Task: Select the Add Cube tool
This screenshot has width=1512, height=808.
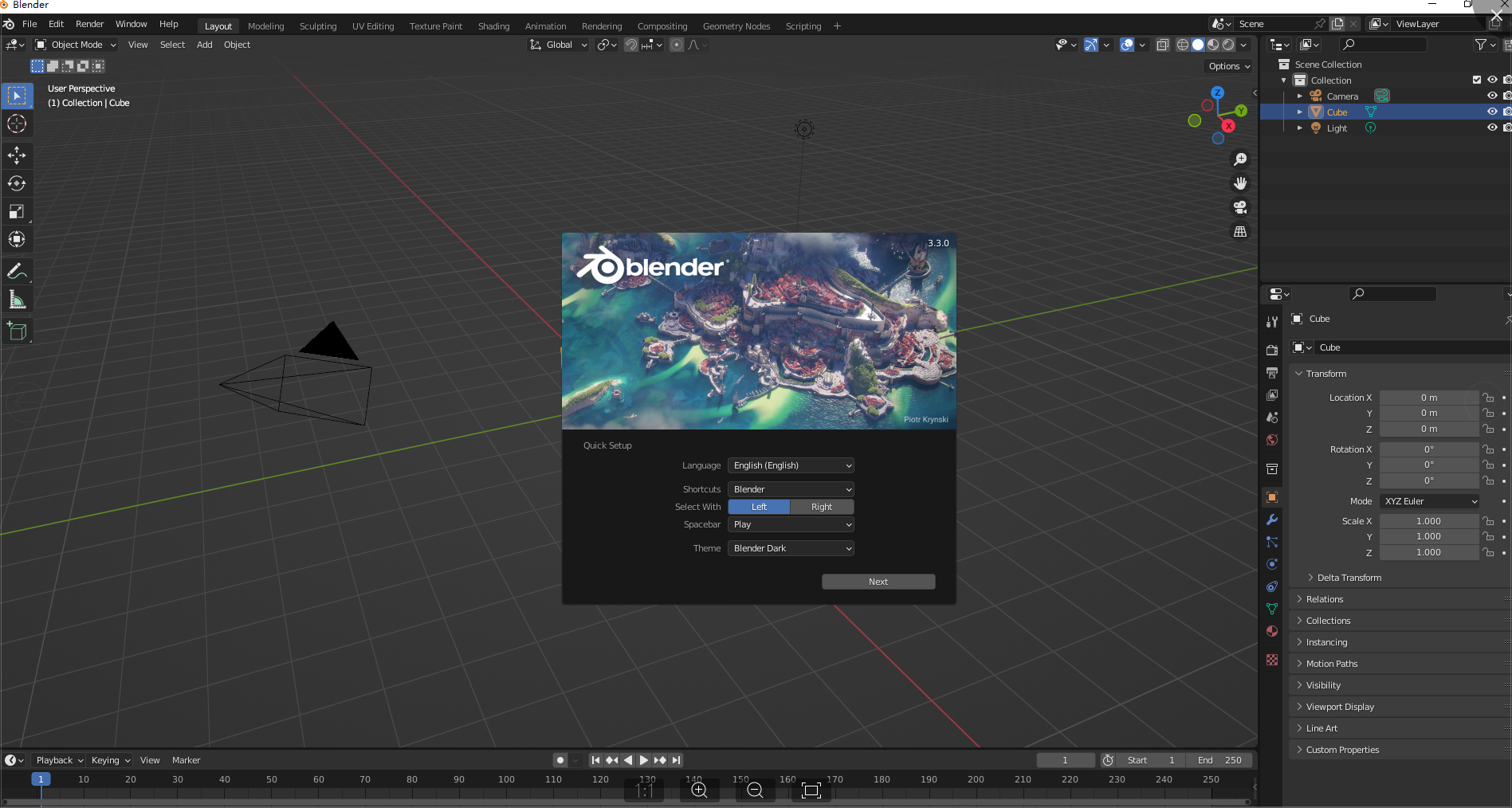Action: (17, 331)
